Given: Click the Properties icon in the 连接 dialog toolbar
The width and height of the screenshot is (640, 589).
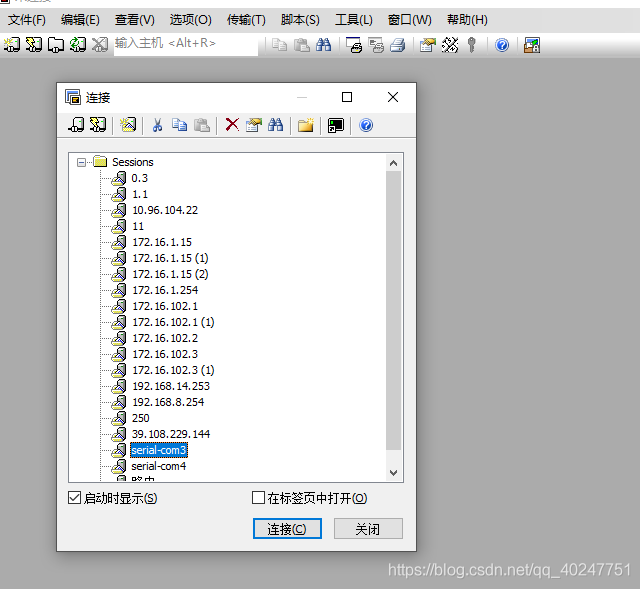Looking at the screenshot, I should coord(254,125).
